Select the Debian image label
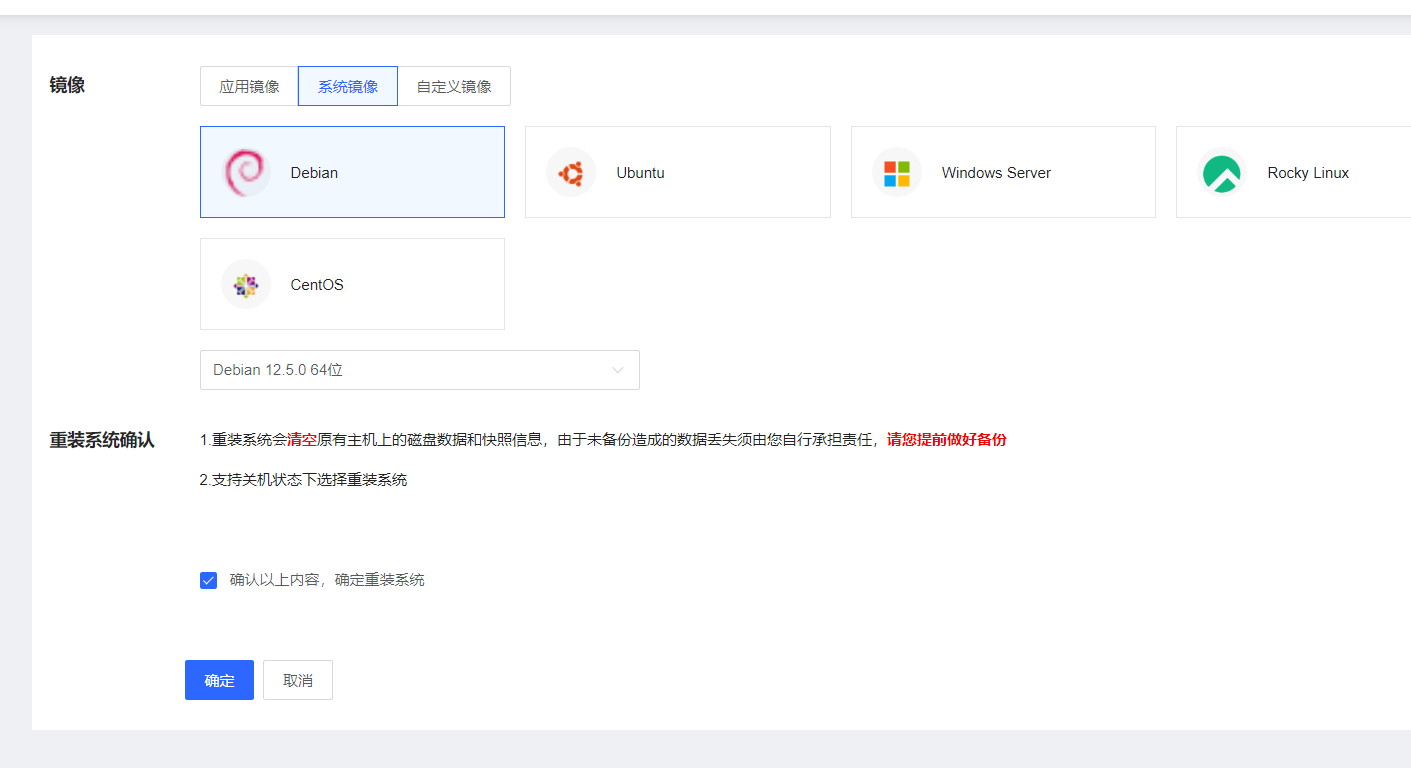 [x=314, y=173]
